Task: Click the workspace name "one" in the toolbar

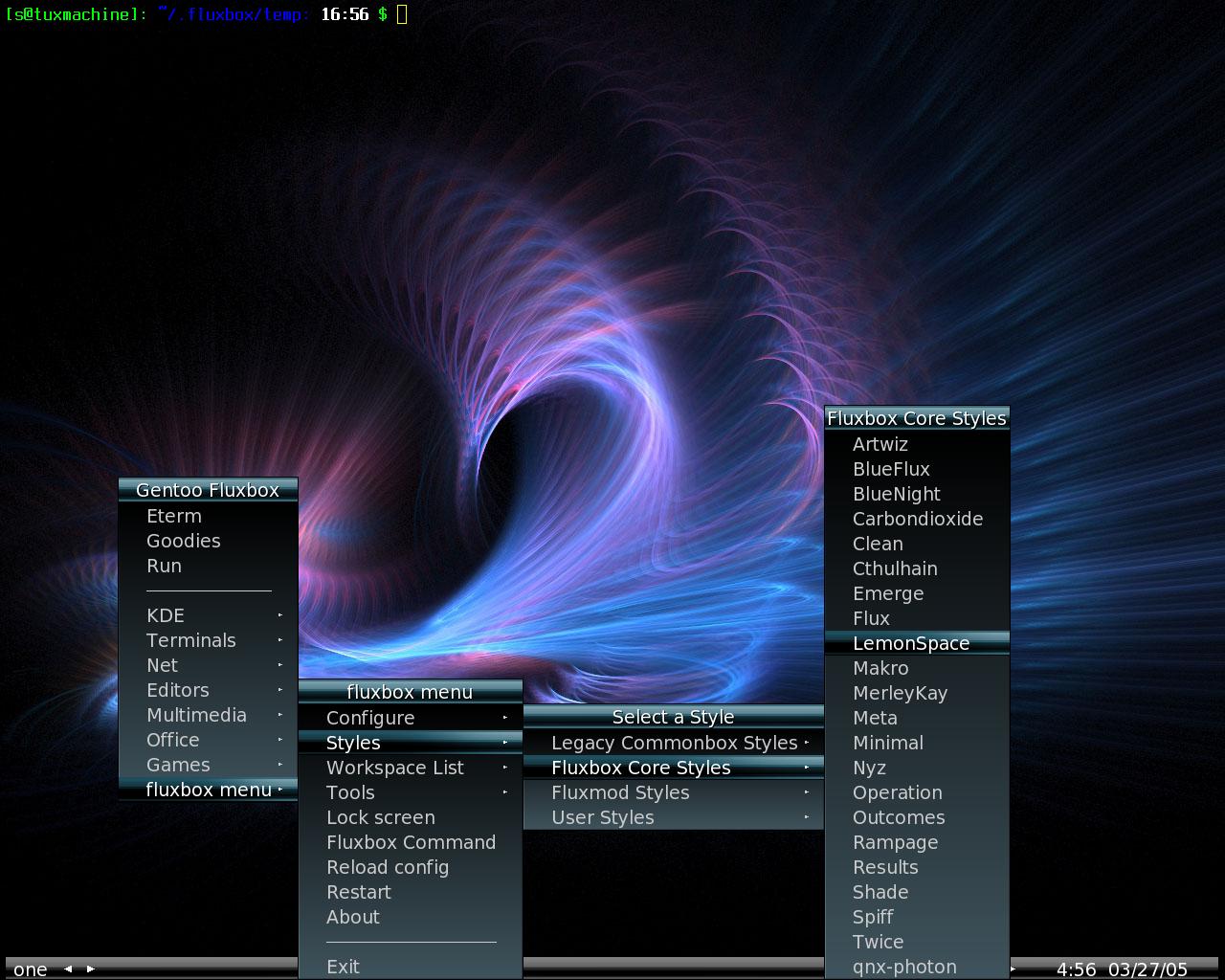Action: click(x=31, y=969)
